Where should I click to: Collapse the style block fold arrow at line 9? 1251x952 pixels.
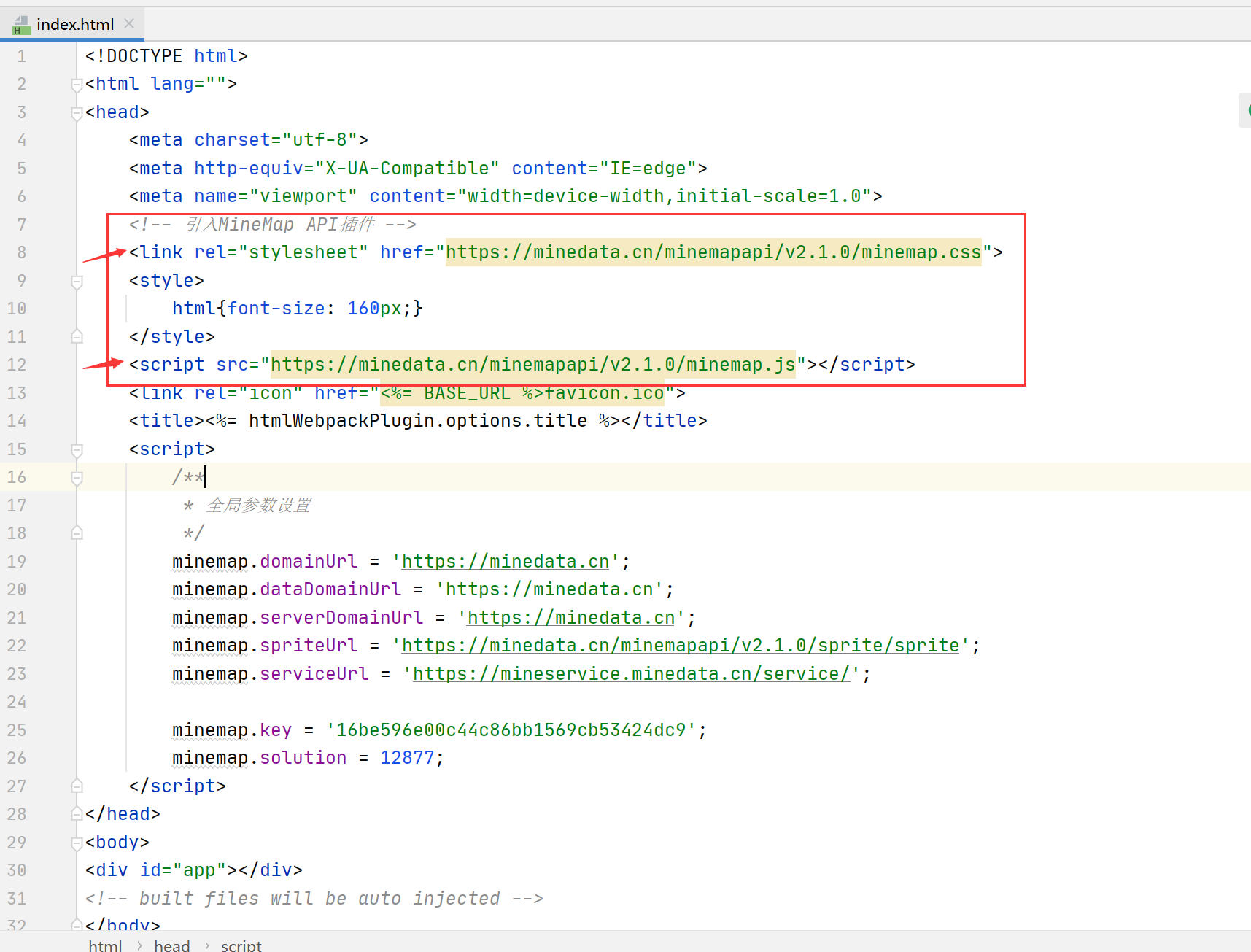click(x=77, y=281)
